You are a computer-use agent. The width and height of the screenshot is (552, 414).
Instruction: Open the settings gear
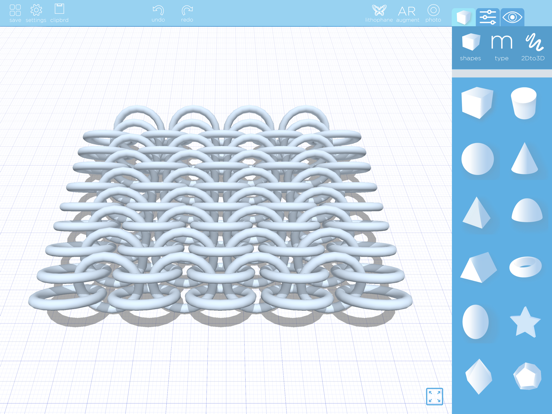click(36, 13)
